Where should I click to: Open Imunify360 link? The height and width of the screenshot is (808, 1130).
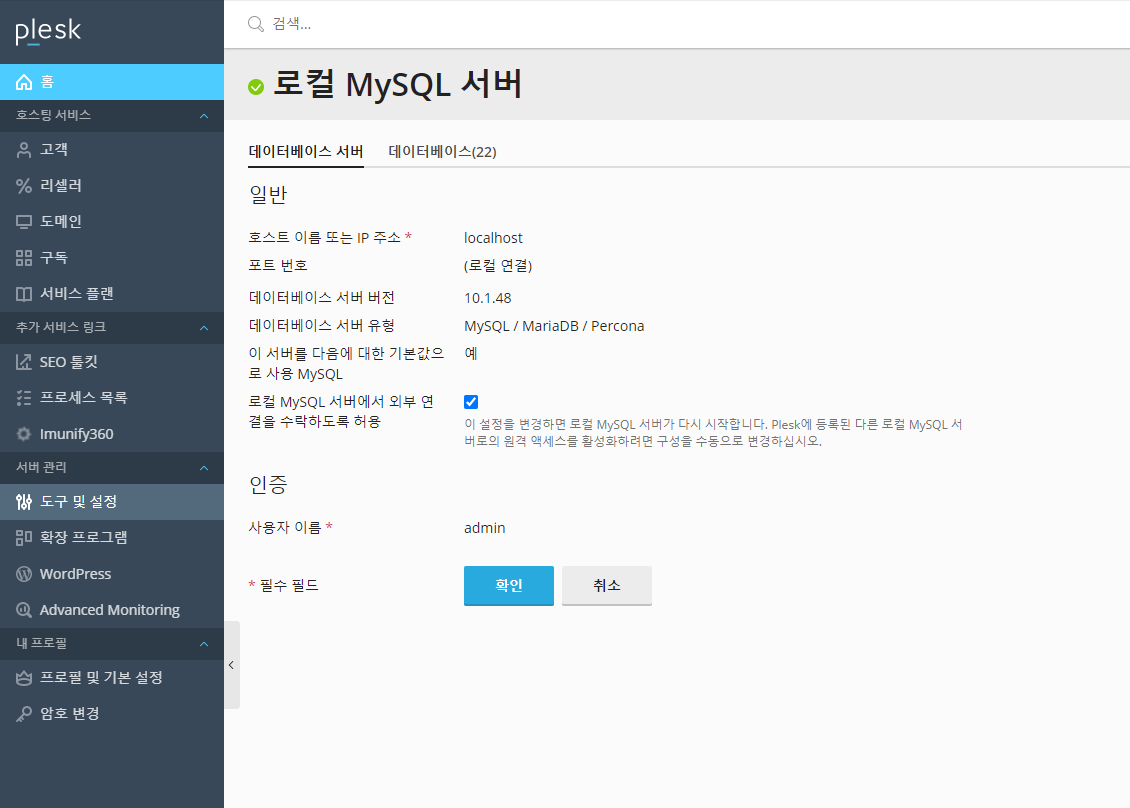pyautogui.click(x=112, y=434)
